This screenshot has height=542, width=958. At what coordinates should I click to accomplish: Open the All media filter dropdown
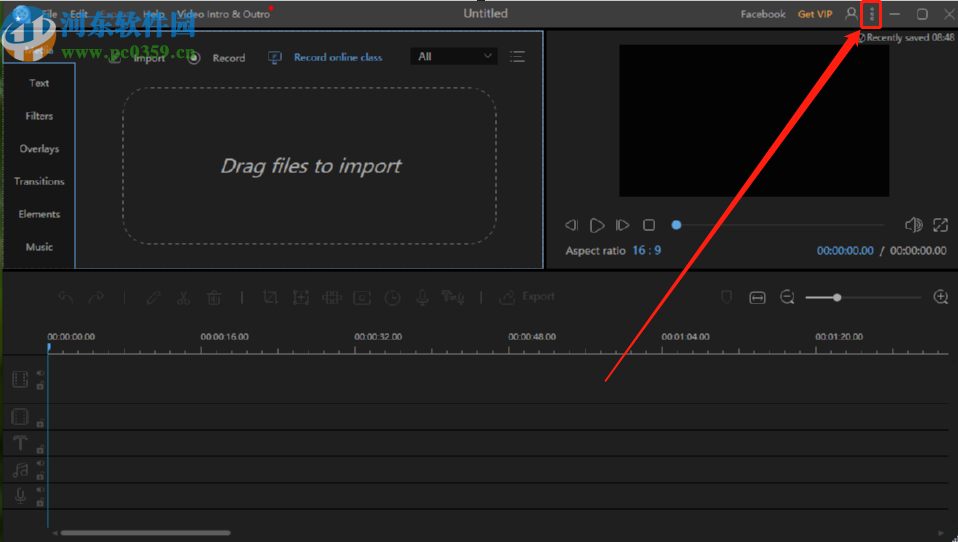coord(454,57)
